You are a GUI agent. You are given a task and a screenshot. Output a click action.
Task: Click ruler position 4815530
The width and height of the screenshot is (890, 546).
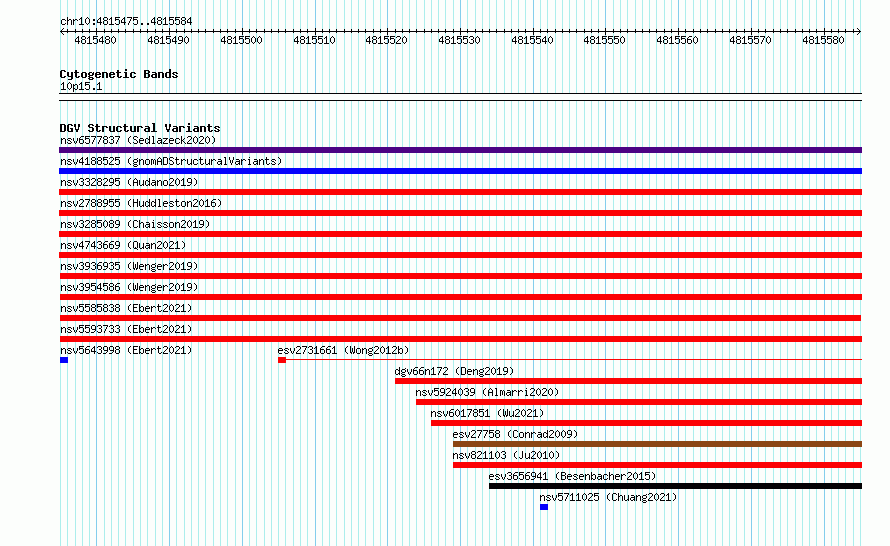(x=459, y=40)
